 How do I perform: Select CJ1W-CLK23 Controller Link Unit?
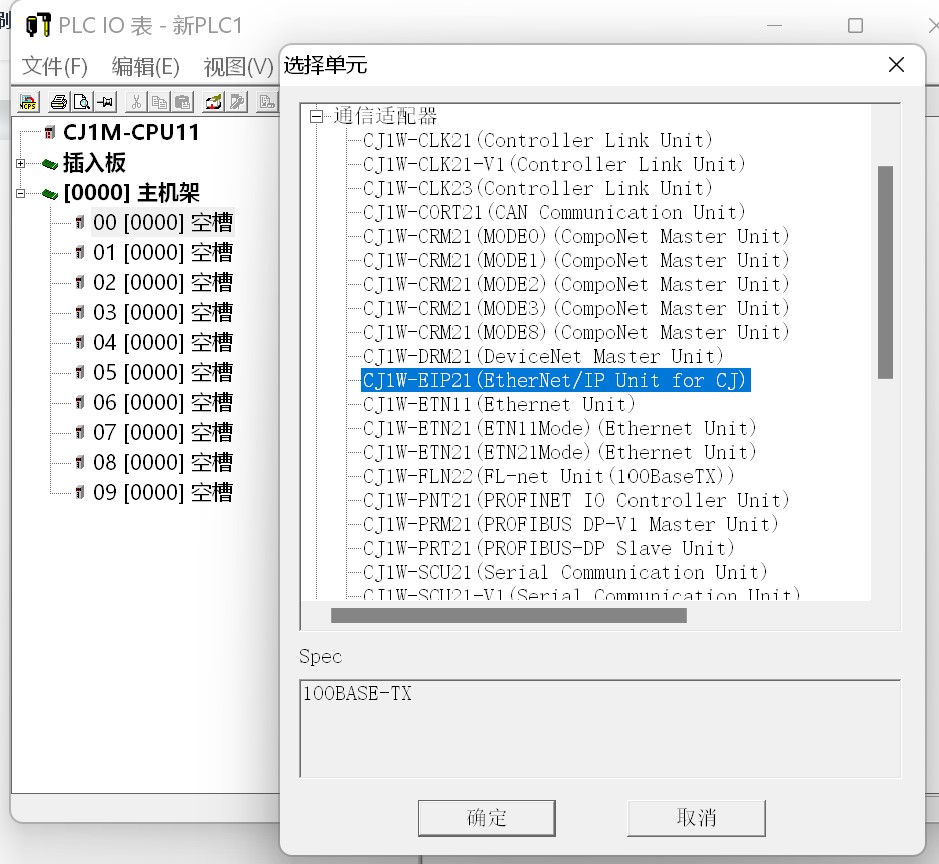coord(538,188)
